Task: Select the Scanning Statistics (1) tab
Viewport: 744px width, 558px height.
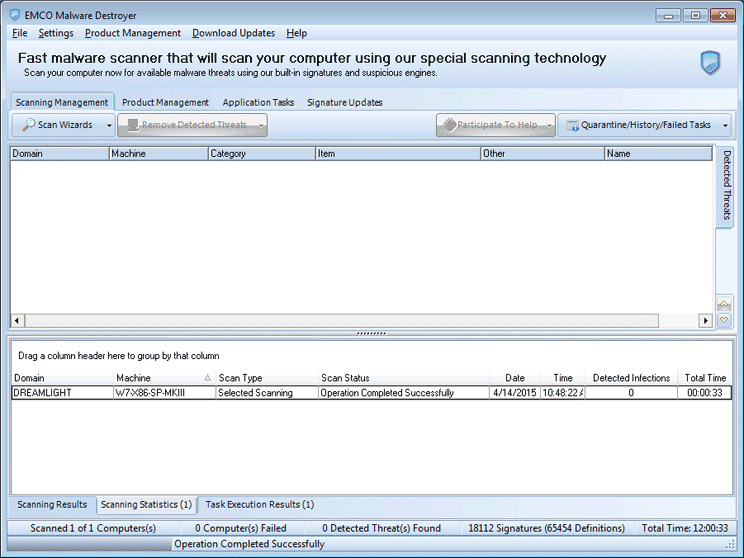Action: pyautogui.click(x=146, y=504)
